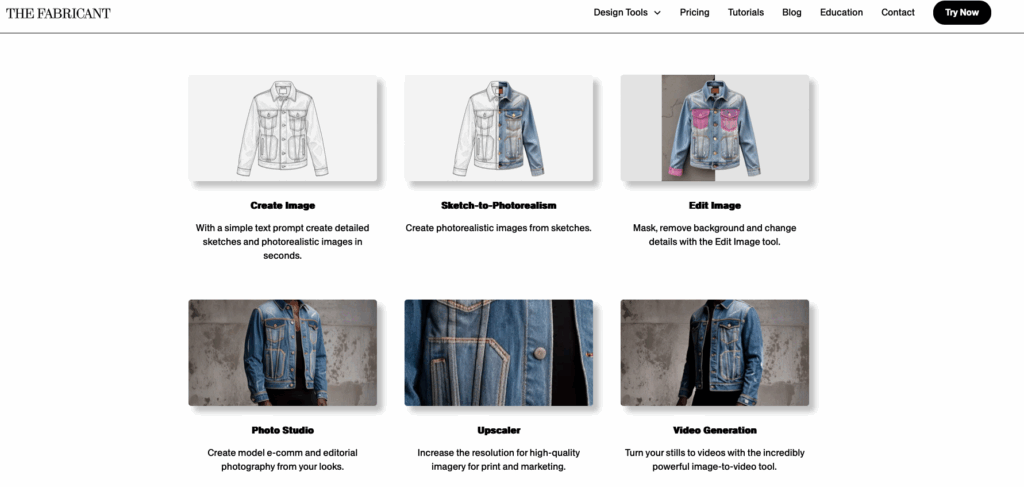Select the Photo Studio model thumbnail

283,353
